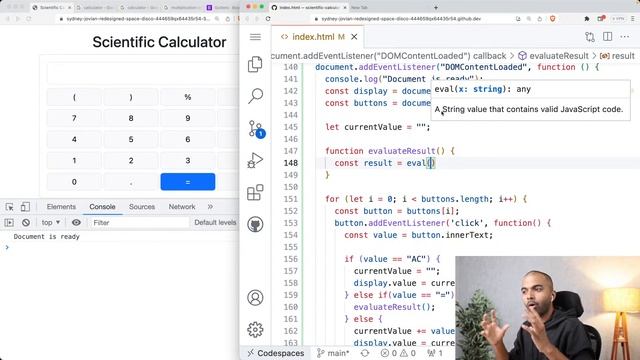Screen dimensions: 640x360
Task: Open the Accounts menu icon
Action: (x=255, y=298)
